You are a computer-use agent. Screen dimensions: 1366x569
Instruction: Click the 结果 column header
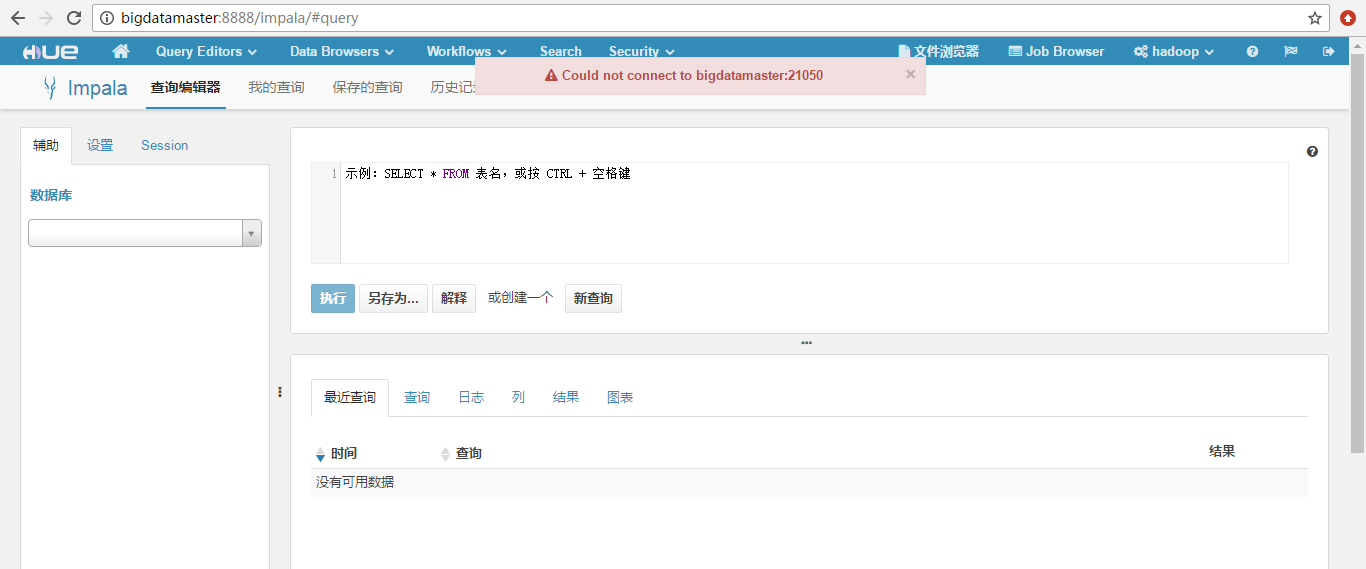[x=1222, y=451]
